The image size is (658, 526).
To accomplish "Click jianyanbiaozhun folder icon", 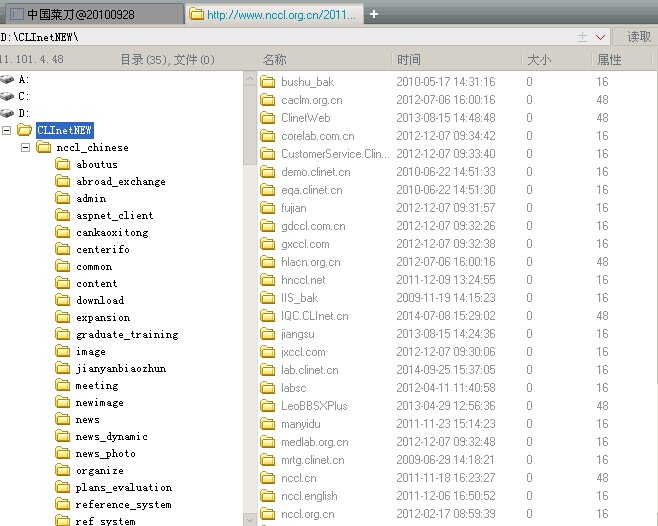I will 63,369.
